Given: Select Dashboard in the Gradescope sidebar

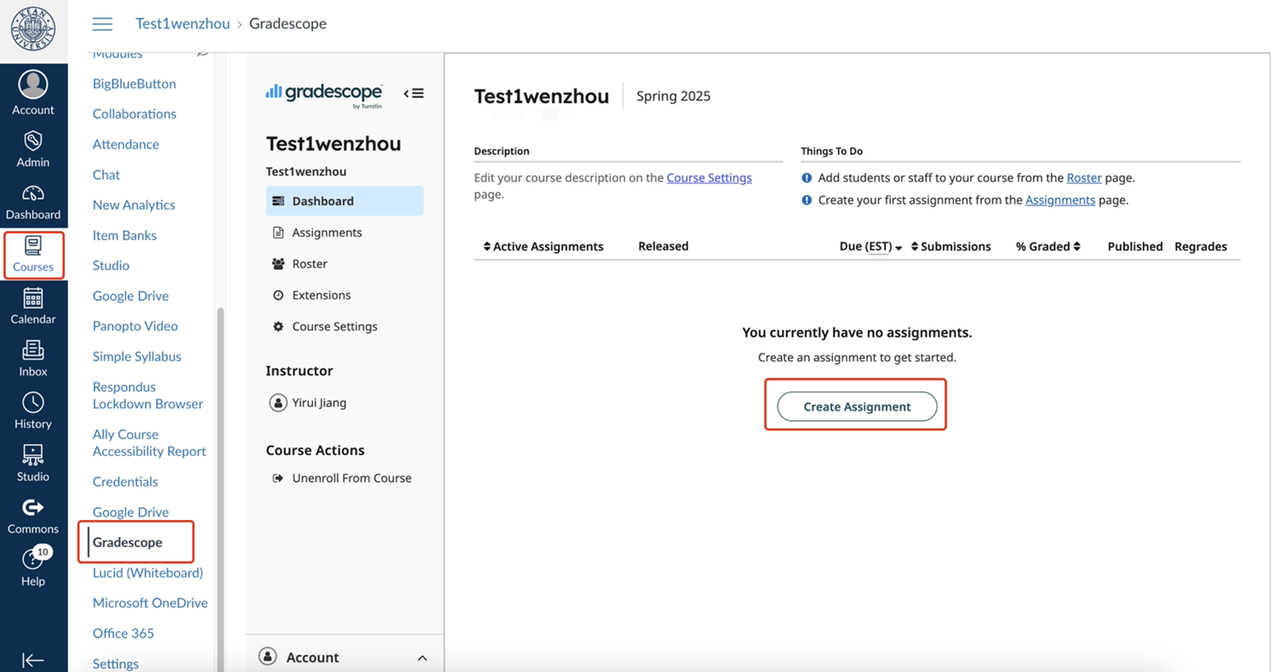Looking at the screenshot, I should (x=344, y=201).
